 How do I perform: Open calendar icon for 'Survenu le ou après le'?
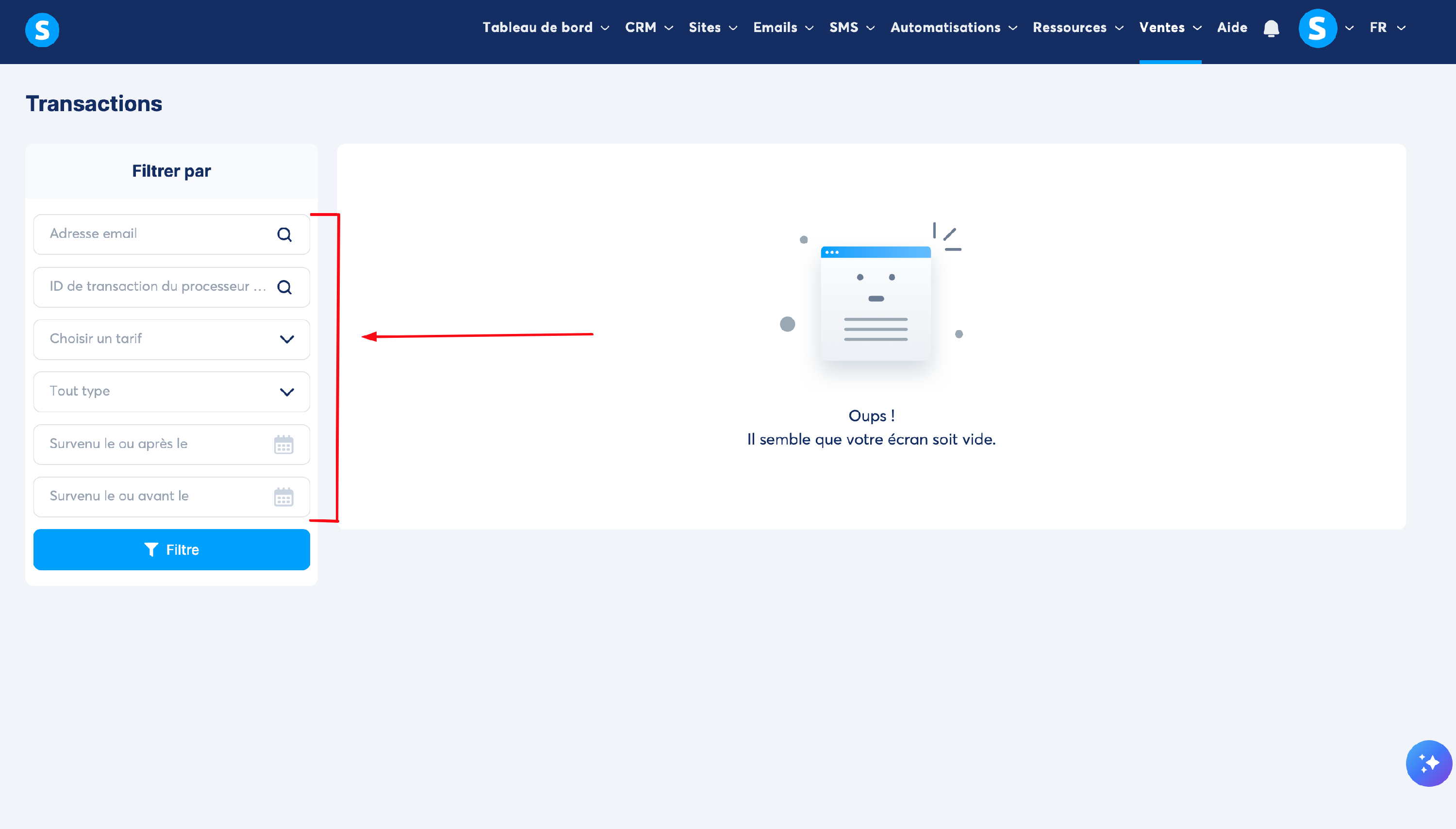tap(283, 444)
